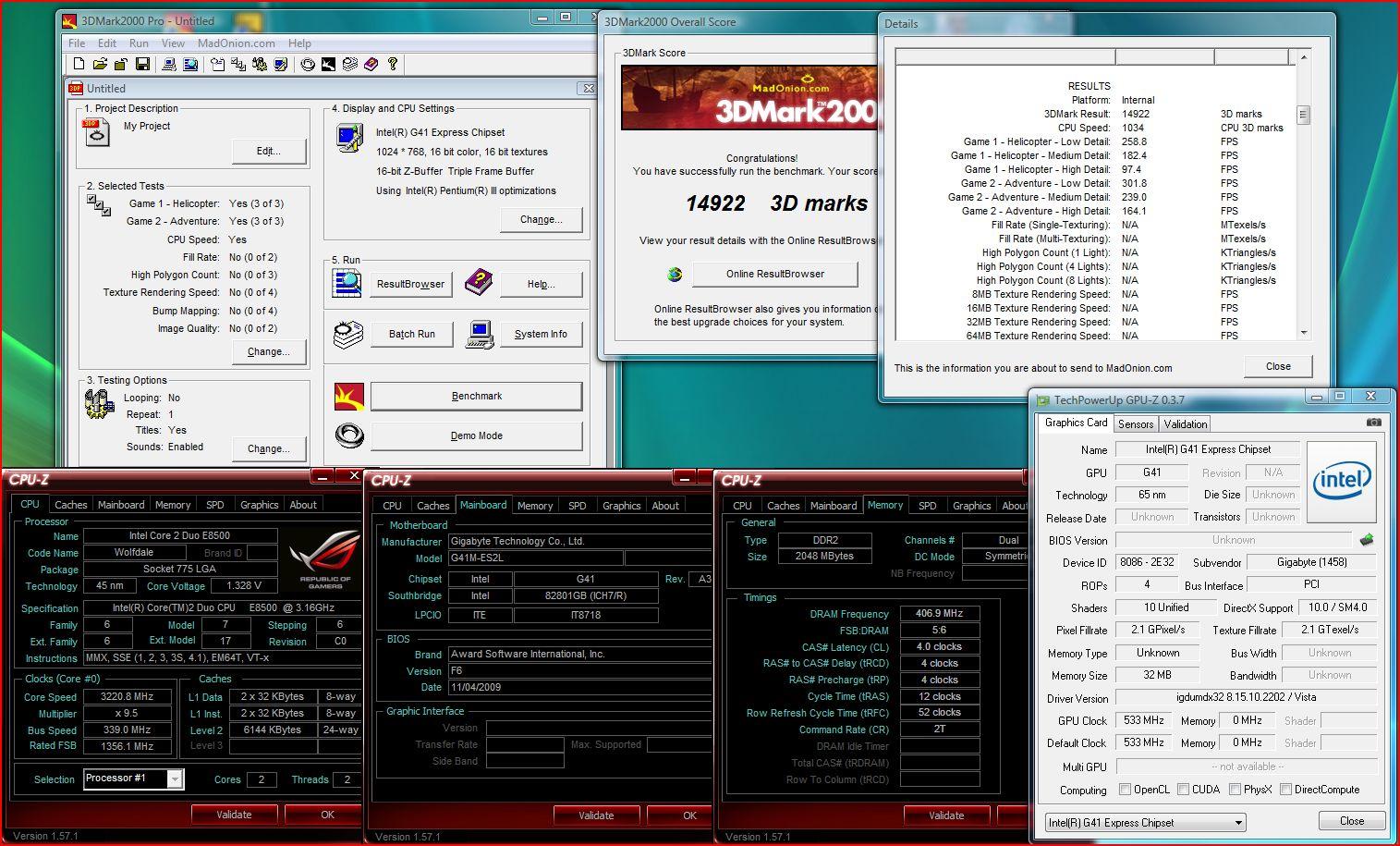Image resolution: width=1400 pixels, height=846 pixels.
Task: Click the yellow question mark toolbar icon
Action: 393,64
